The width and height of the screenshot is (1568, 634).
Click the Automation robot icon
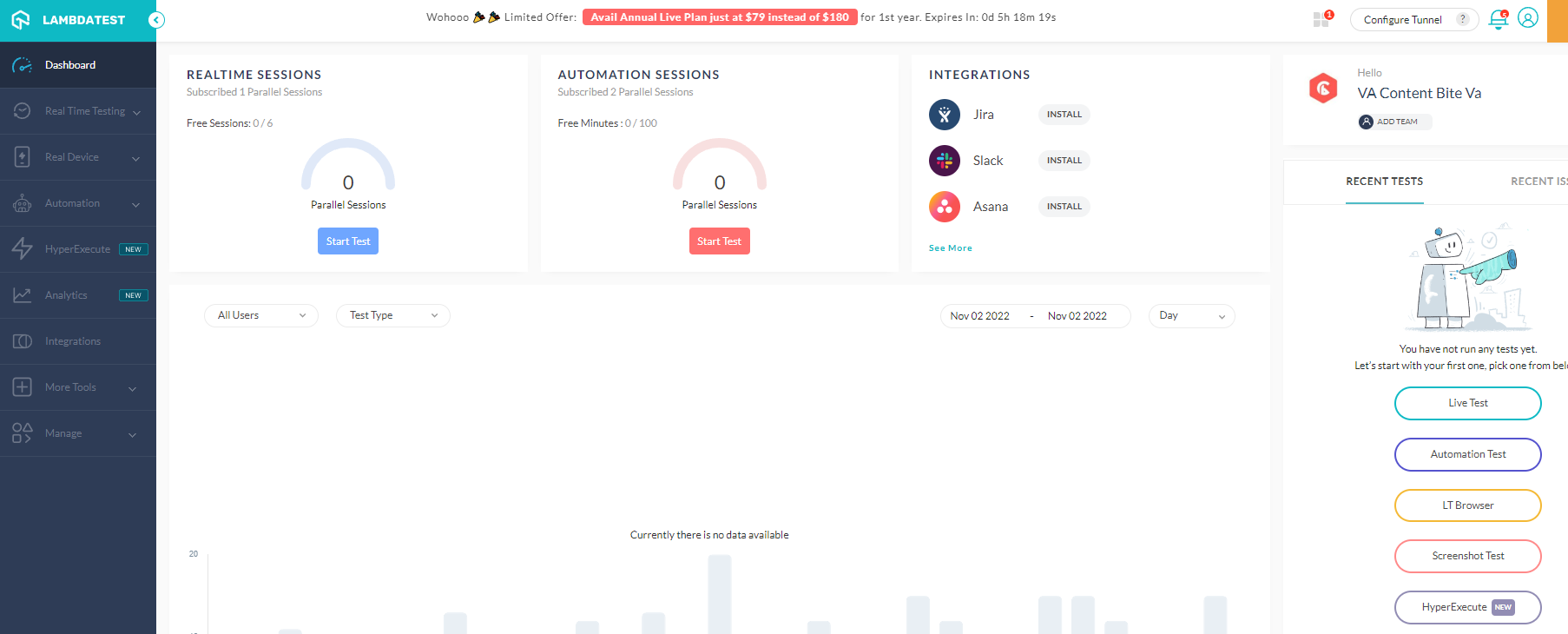23,203
